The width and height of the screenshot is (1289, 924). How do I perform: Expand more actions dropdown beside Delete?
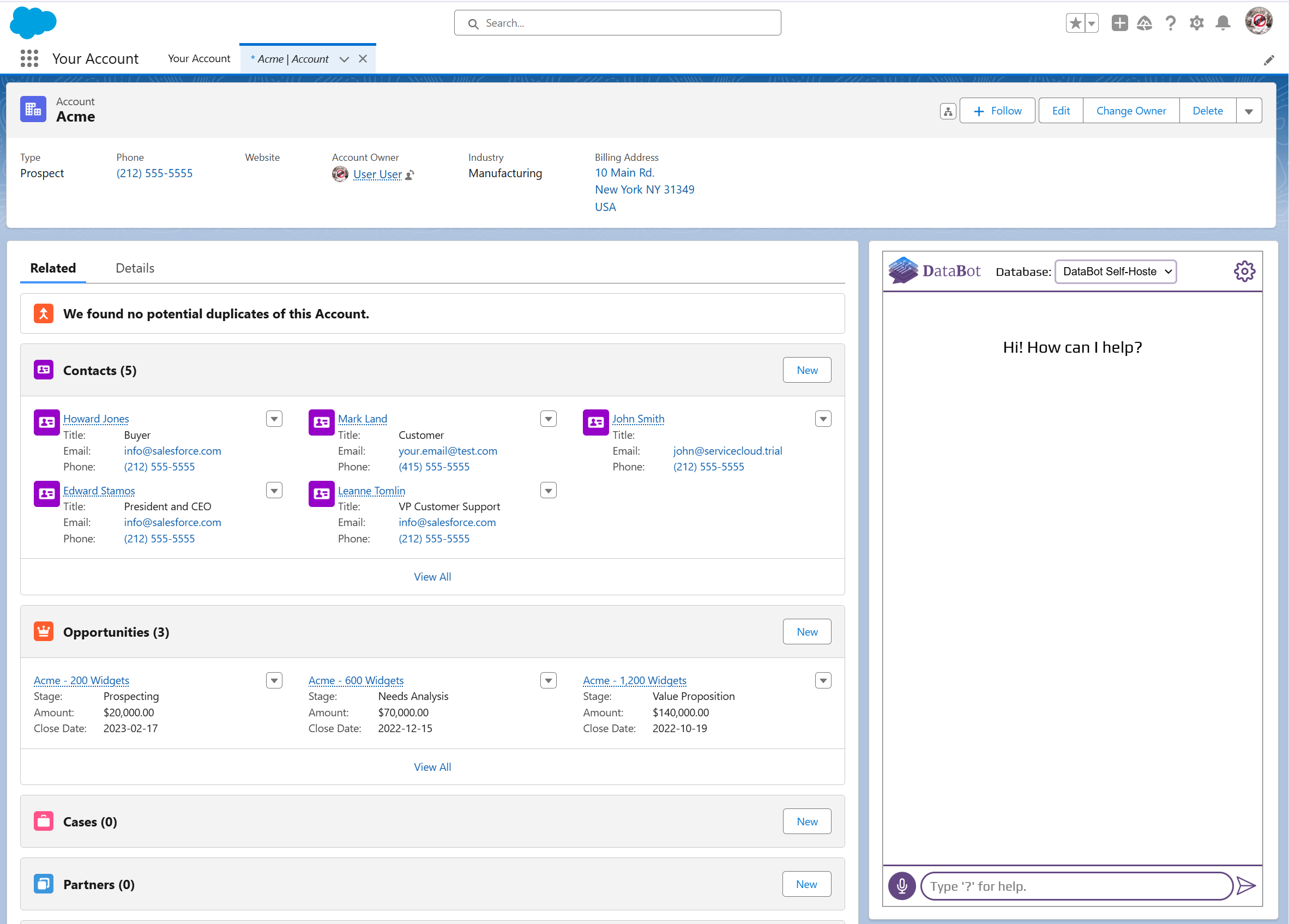point(1249,111)
